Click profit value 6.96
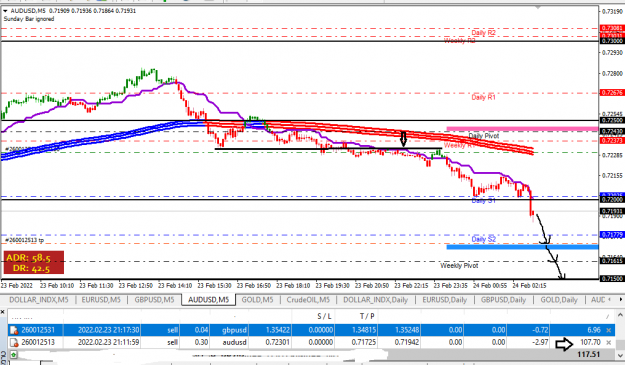Screen dimensions: 625x365 (x=594, y=330)
